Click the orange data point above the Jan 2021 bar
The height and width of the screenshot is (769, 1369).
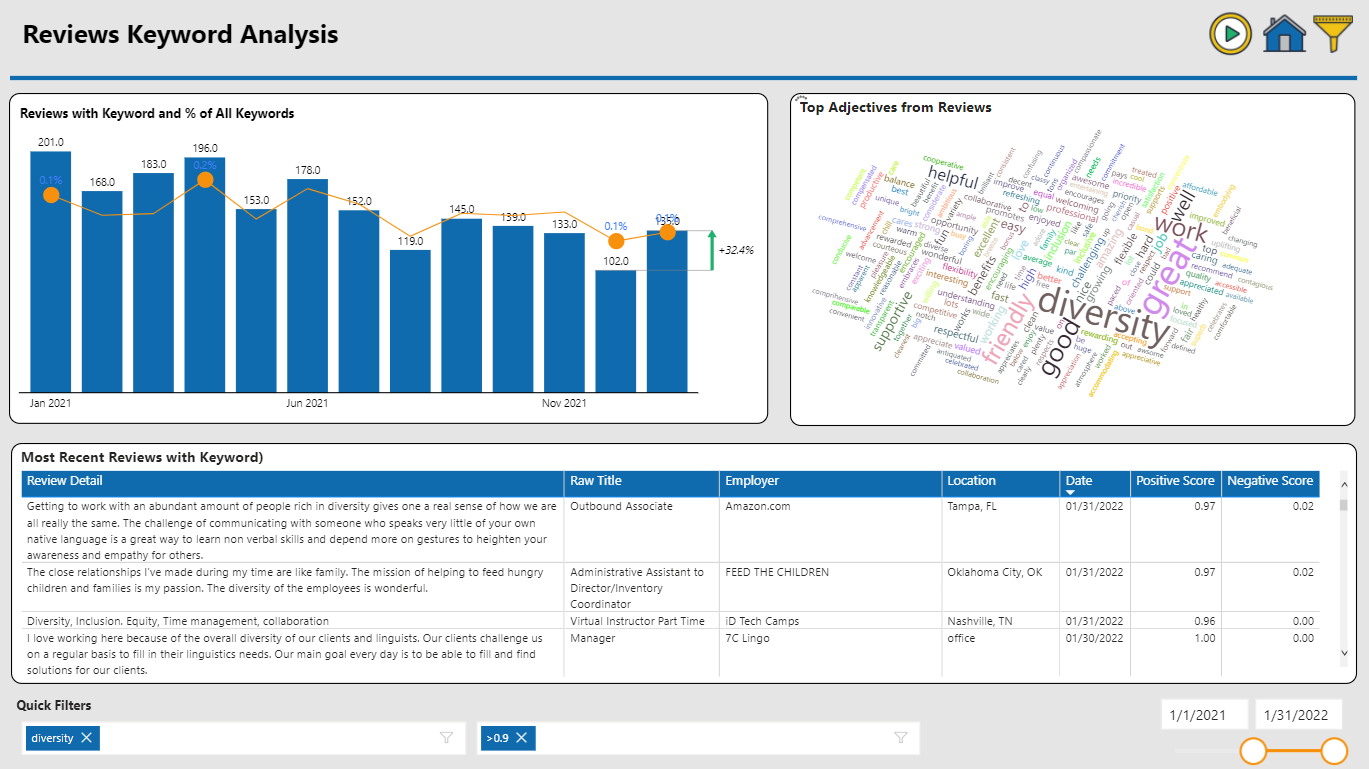51,196
